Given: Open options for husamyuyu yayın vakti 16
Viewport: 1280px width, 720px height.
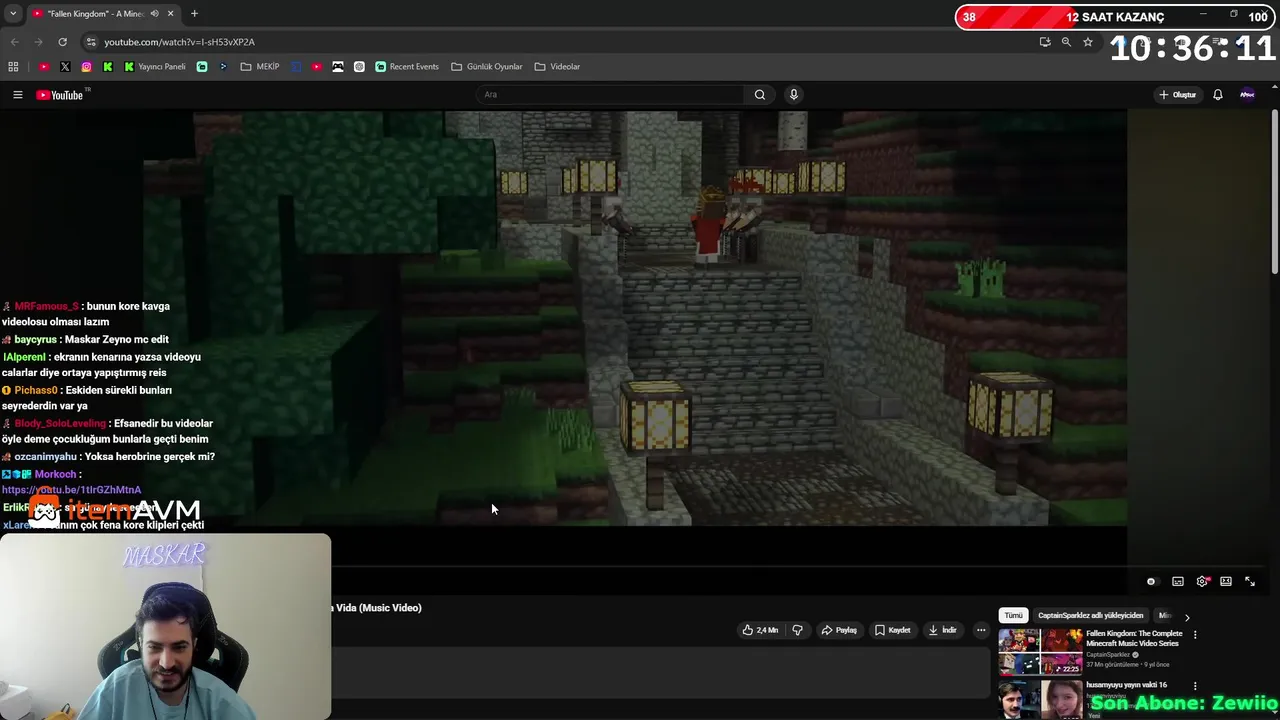Looking at the screenshot, I should point(1195,686).
